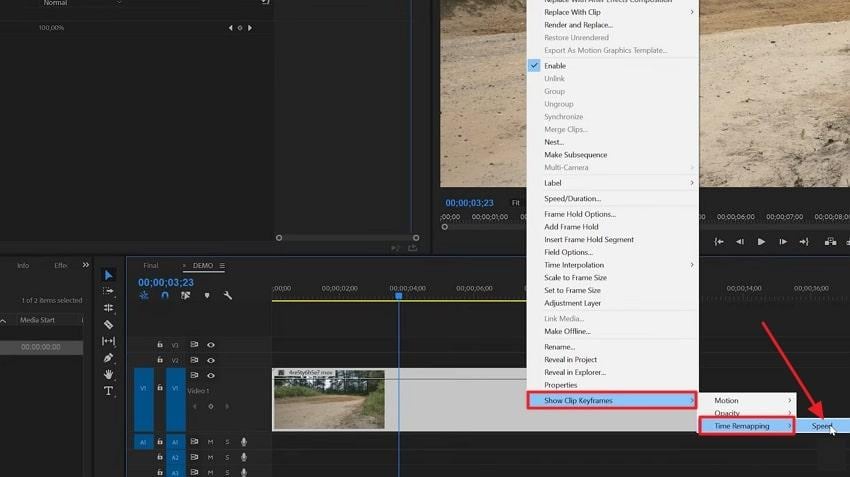Select the Pen tool

click(108, 358)
